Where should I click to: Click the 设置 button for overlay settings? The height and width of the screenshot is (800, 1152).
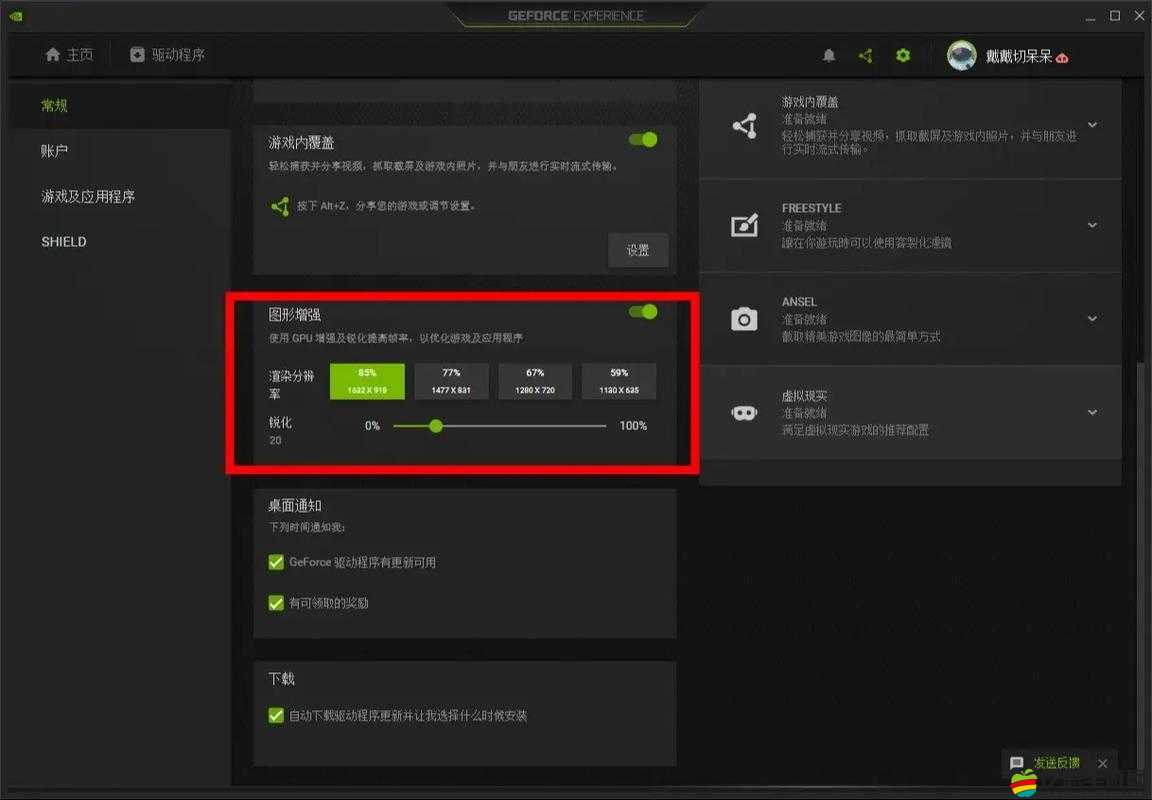[638, 250]
